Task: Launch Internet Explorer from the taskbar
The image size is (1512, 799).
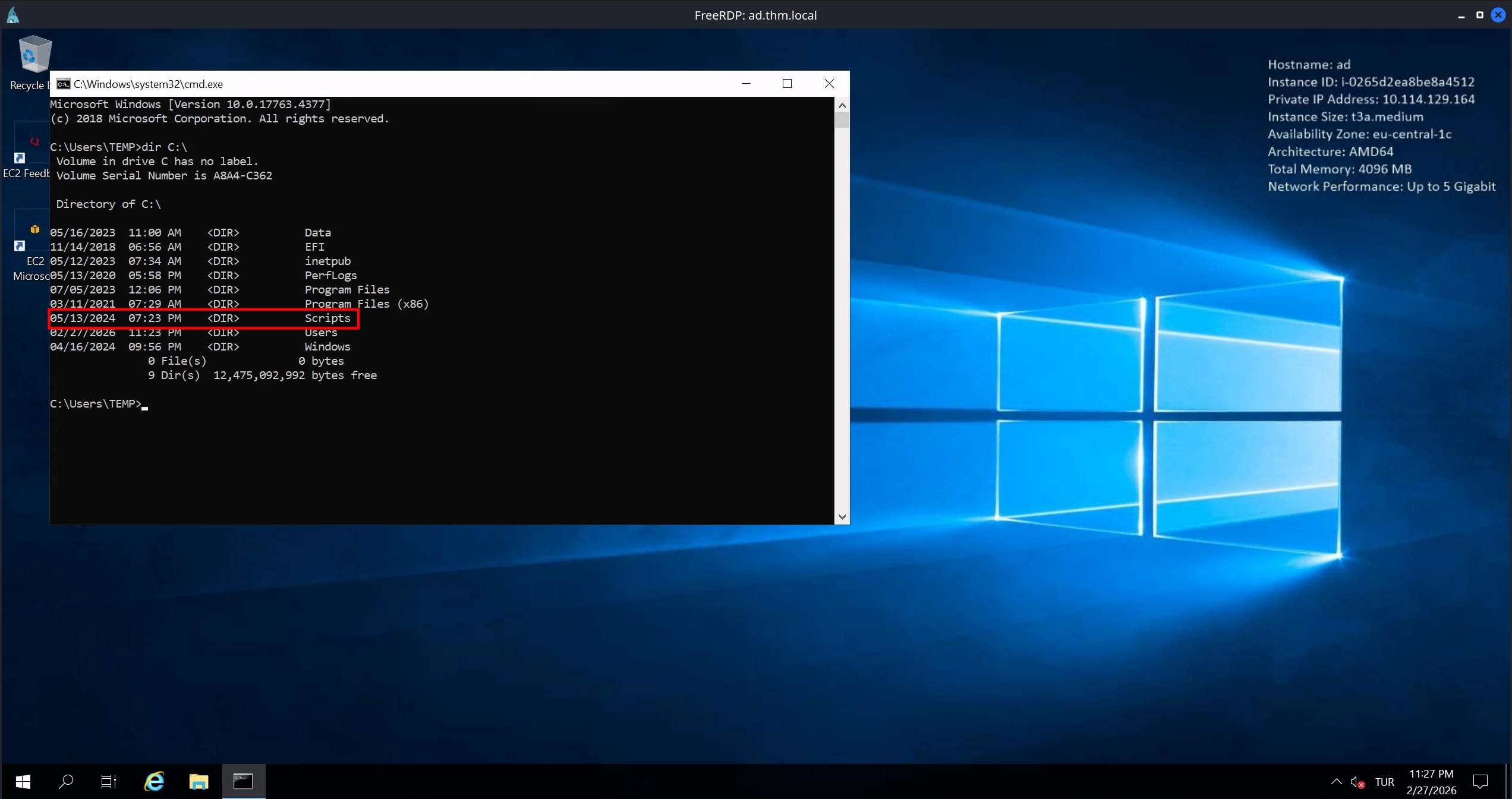Action: (155, 782)
